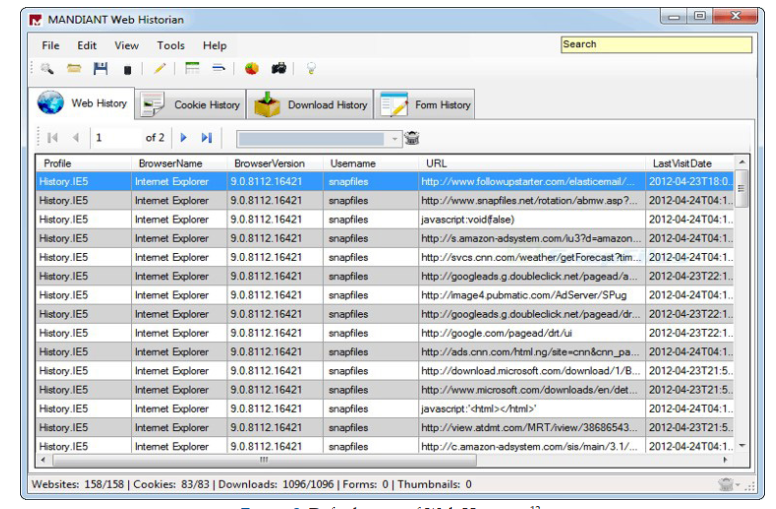Switch to Web History tab

pos(82,103)
